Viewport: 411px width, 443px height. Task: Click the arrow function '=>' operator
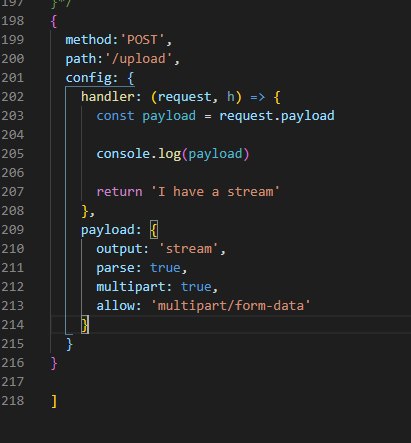(258, 97)
